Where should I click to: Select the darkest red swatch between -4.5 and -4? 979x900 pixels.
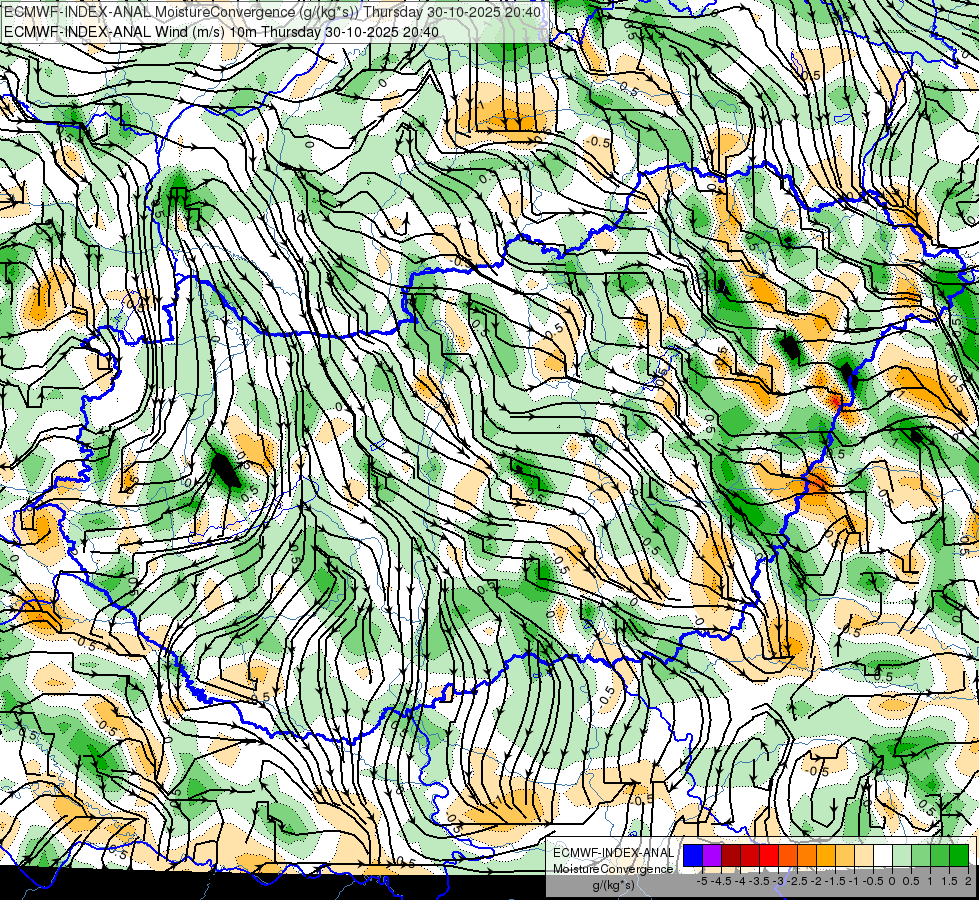coord(731,856)
